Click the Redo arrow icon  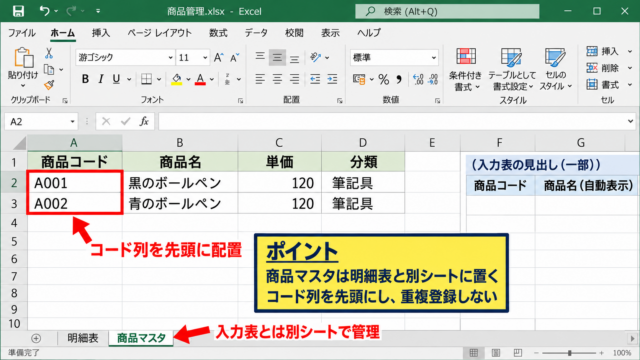click(x=71, y=11)
